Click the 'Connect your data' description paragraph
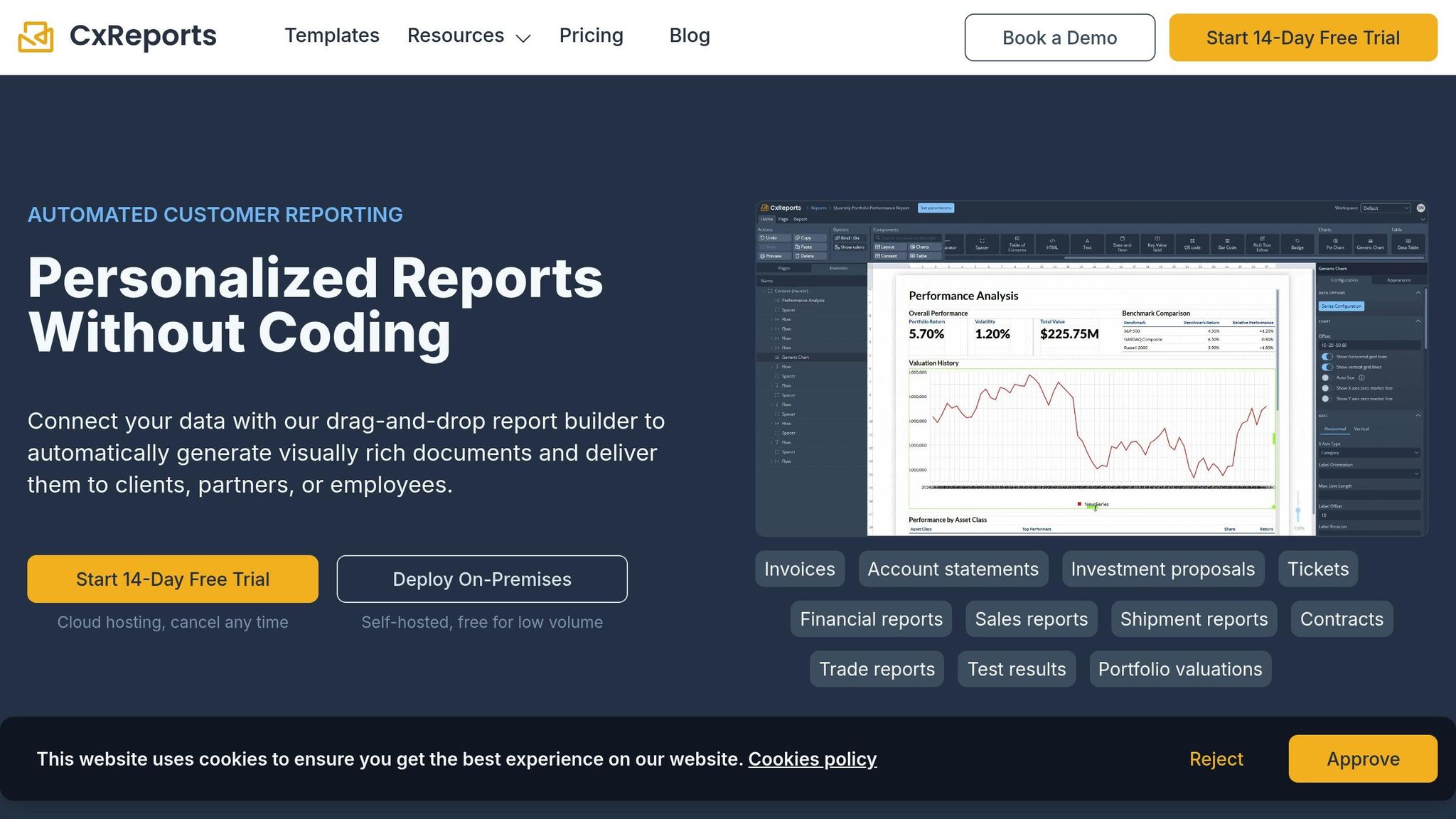The height and width of the screenshot is (819, 1456). coord(346,453)
